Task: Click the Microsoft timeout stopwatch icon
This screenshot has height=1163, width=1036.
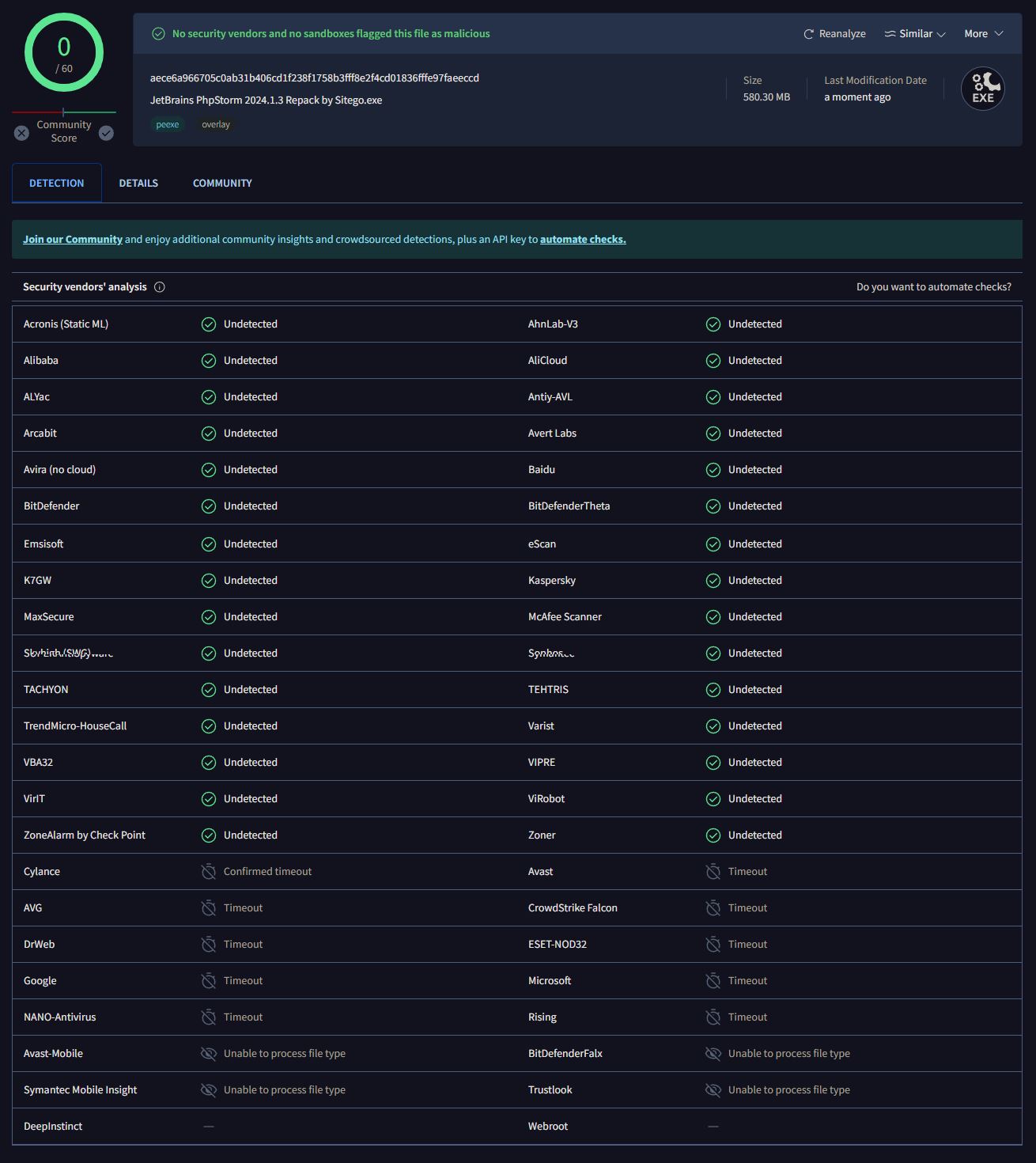Action: (713, 981)
